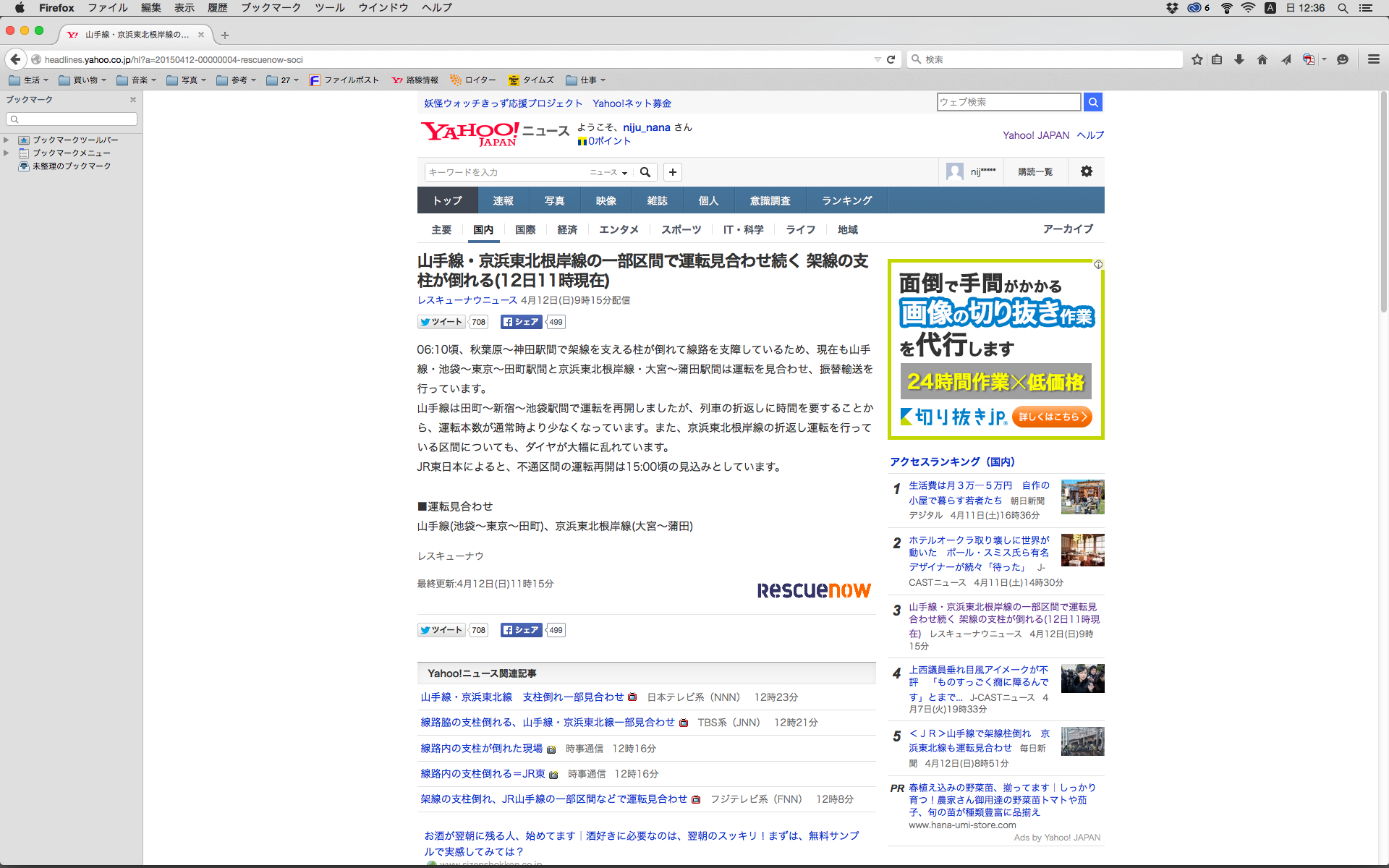Select the 速報 news tab

point(503,200)
